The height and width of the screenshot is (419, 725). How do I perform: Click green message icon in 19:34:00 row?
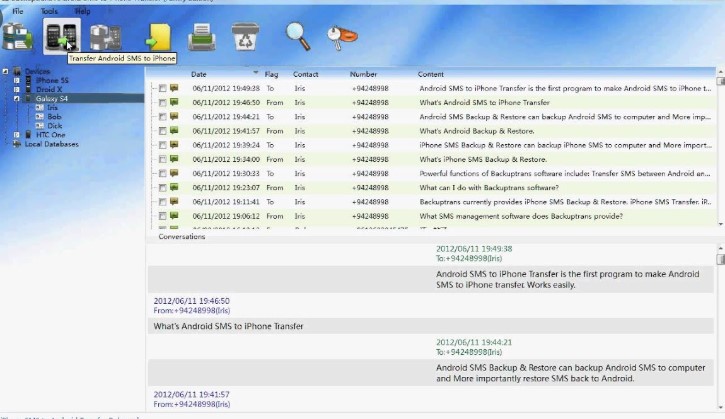click(x=174, y=159)
